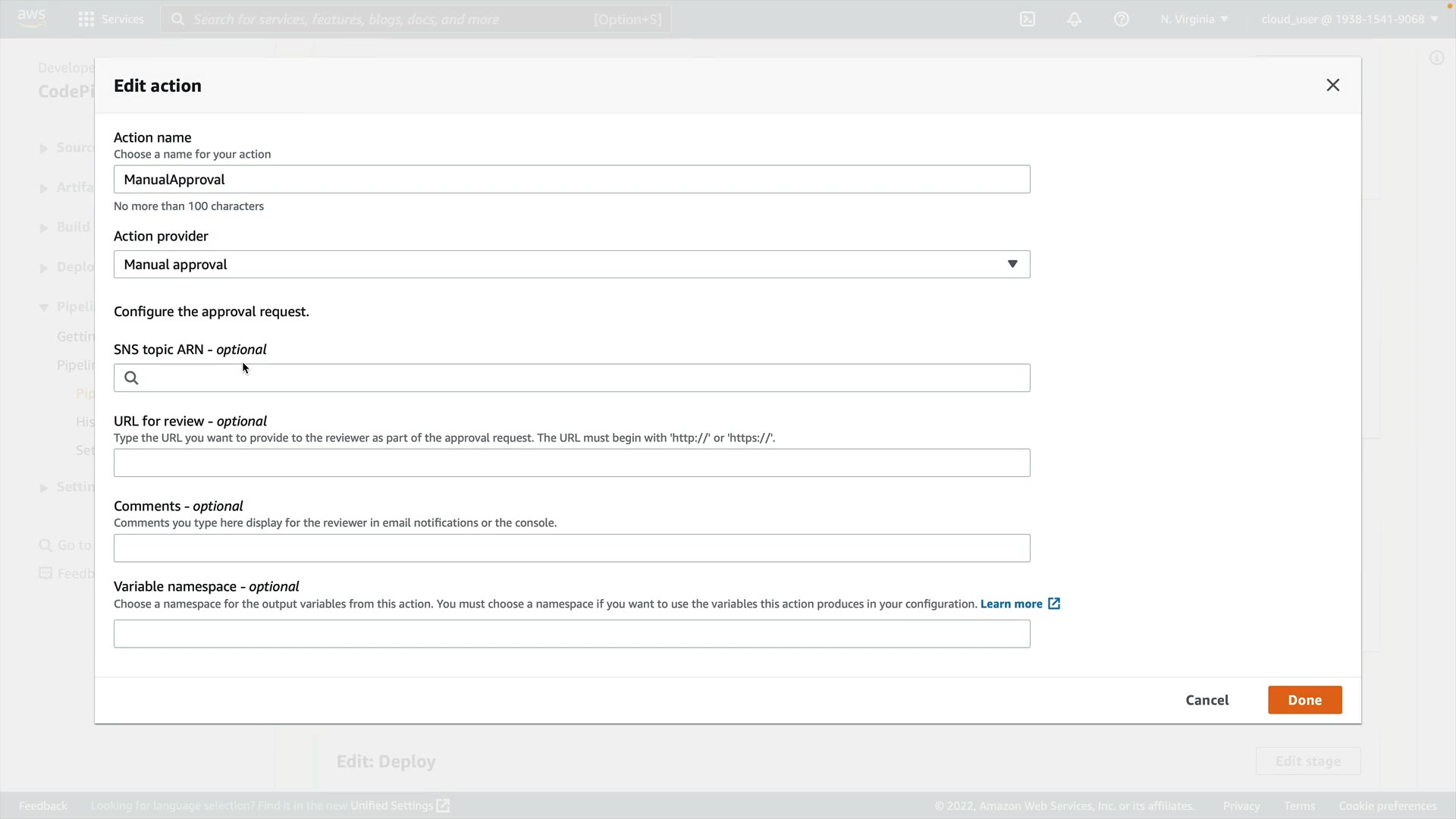Click the SNS topic search magnifier icon
Viewport: 1456px width, 819px height.
[131, 378]
